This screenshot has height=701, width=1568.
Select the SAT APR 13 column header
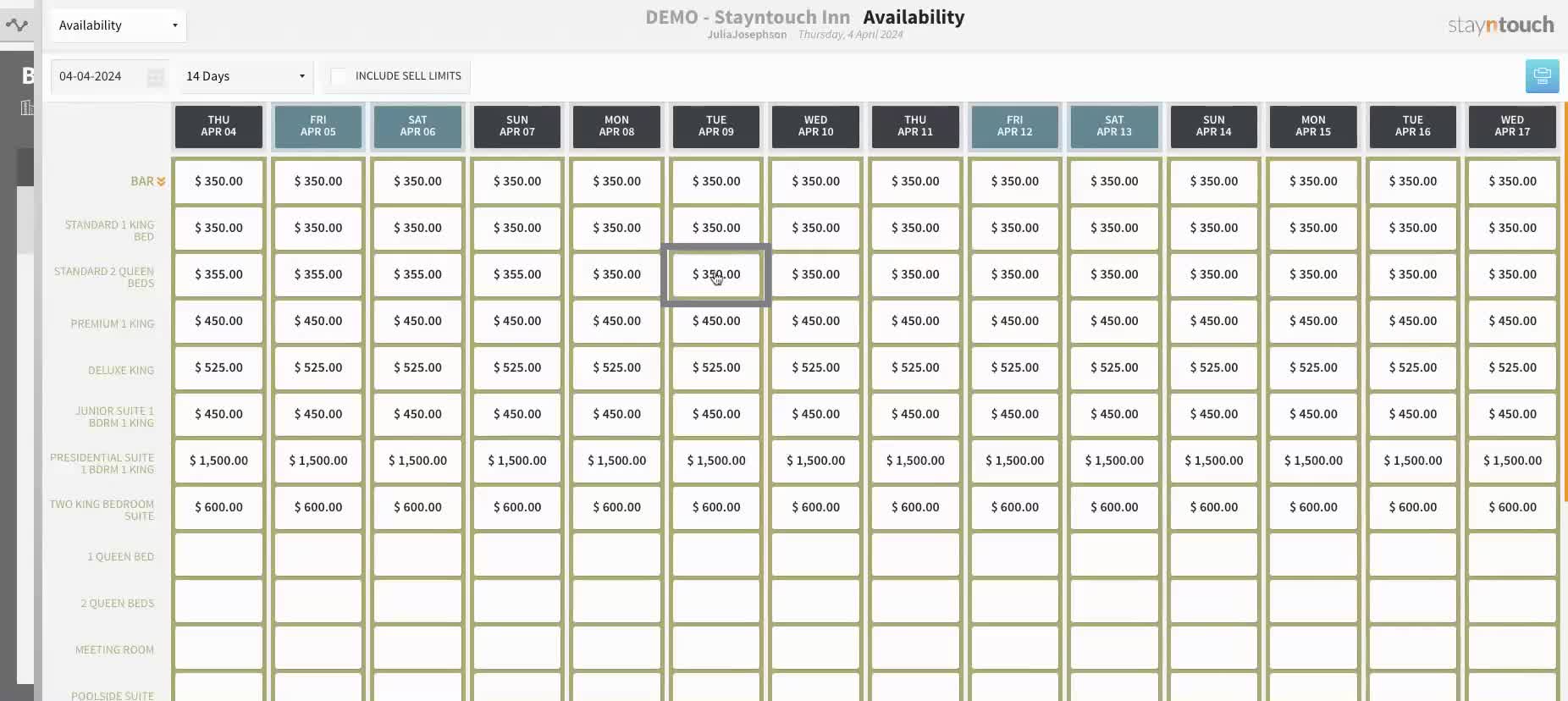click(1114, 126)
